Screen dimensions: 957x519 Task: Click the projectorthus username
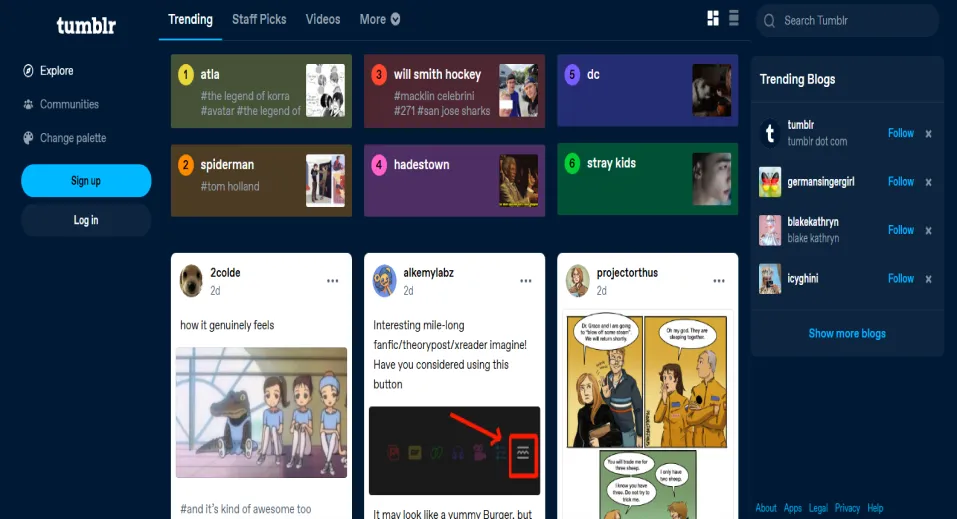[627, 273]
